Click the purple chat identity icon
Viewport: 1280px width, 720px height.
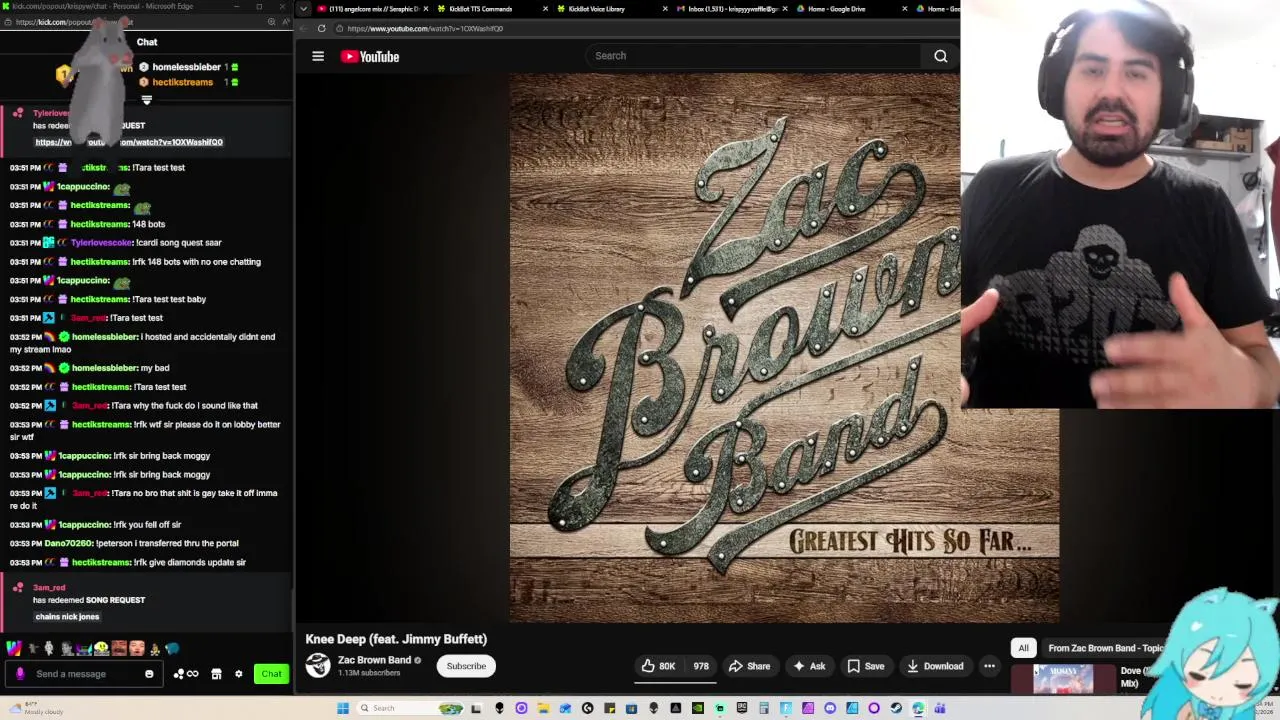point(20,674)
